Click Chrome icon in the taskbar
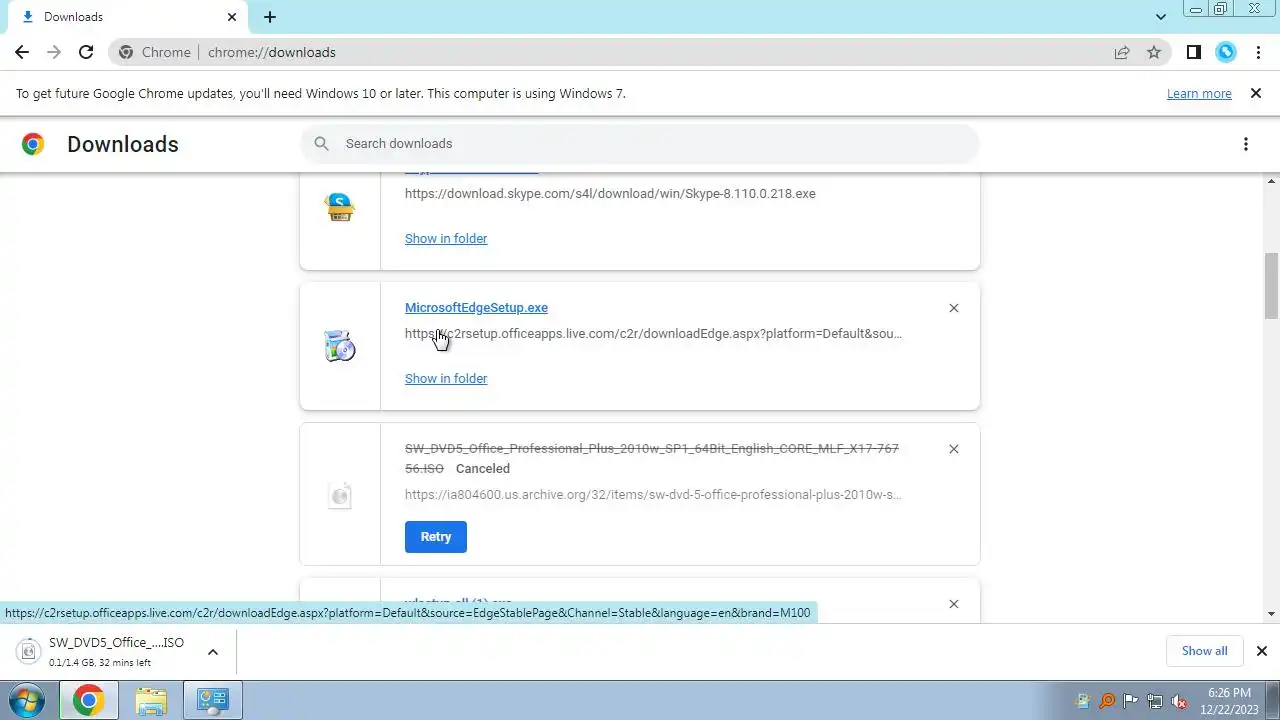 [88, 700]
